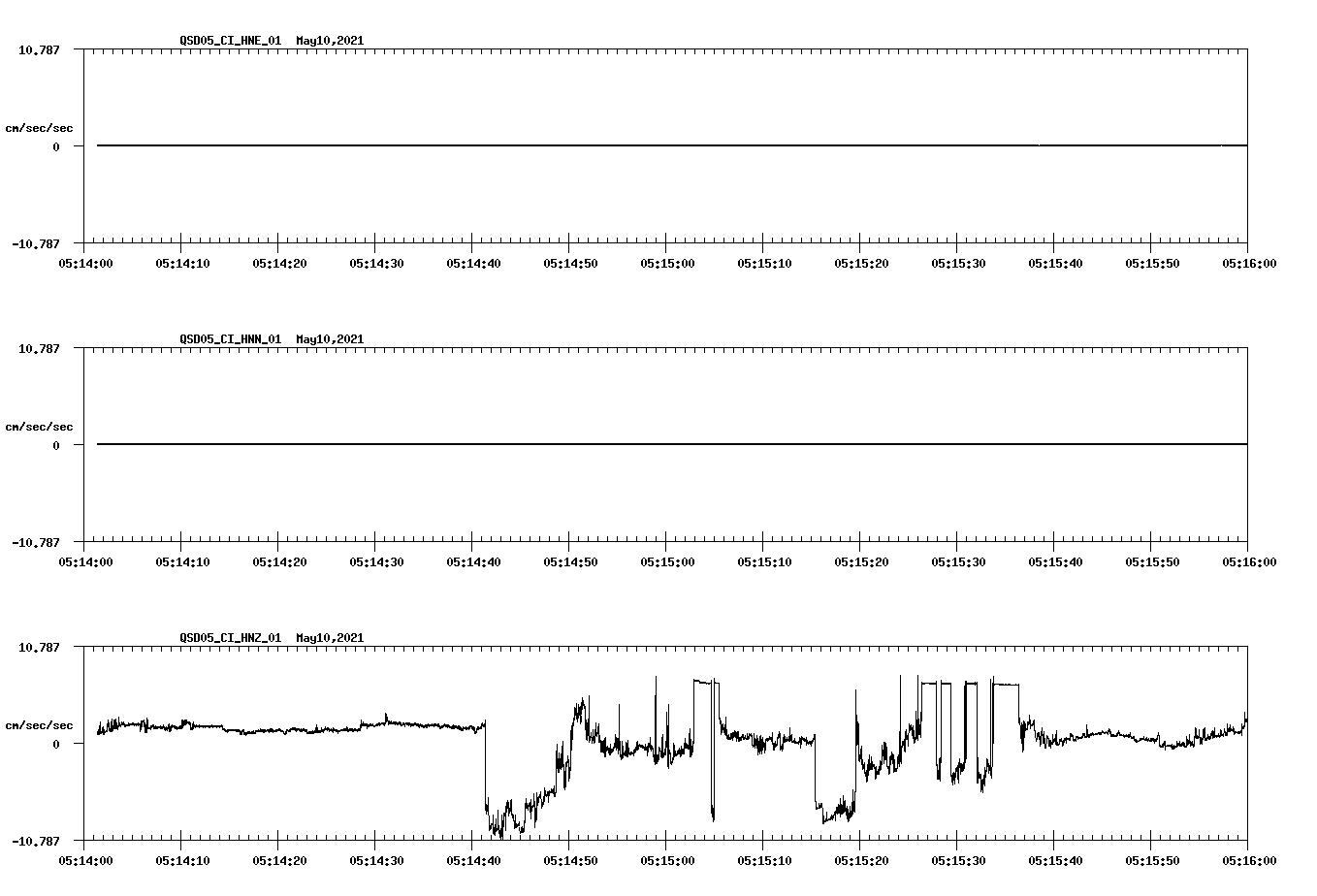This screenshot has width=1317, height=896.
Task: Click the cm/sec/sec label on top plot
Action: point(40,127)
